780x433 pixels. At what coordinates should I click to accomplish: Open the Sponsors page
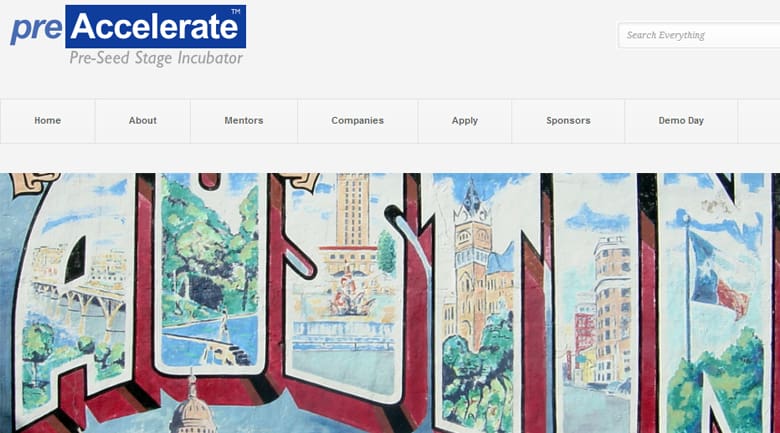pyautogui.click(x=568, y=121)
